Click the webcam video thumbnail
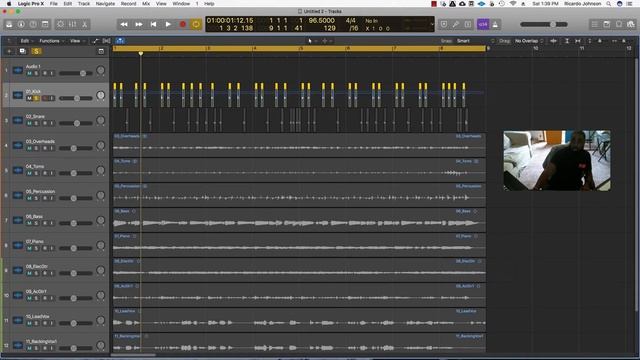Screen dimensions: 640x360 pyautogui.click(x=557, y=160)
